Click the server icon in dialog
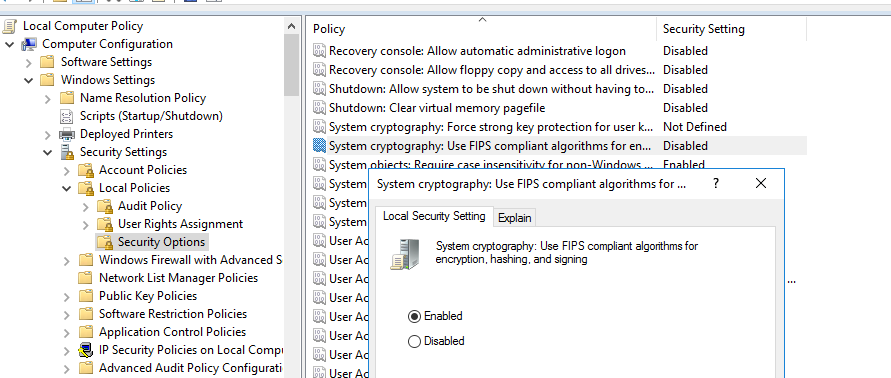The width and height of the screenshot is (891, 378). click(405, 254)
